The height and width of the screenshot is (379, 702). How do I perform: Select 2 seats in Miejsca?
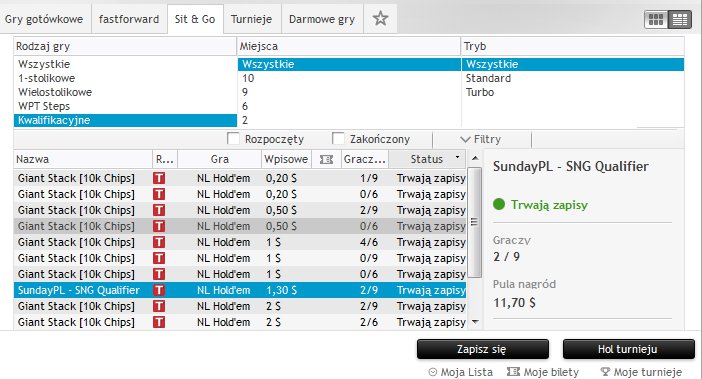coord(349,120)
